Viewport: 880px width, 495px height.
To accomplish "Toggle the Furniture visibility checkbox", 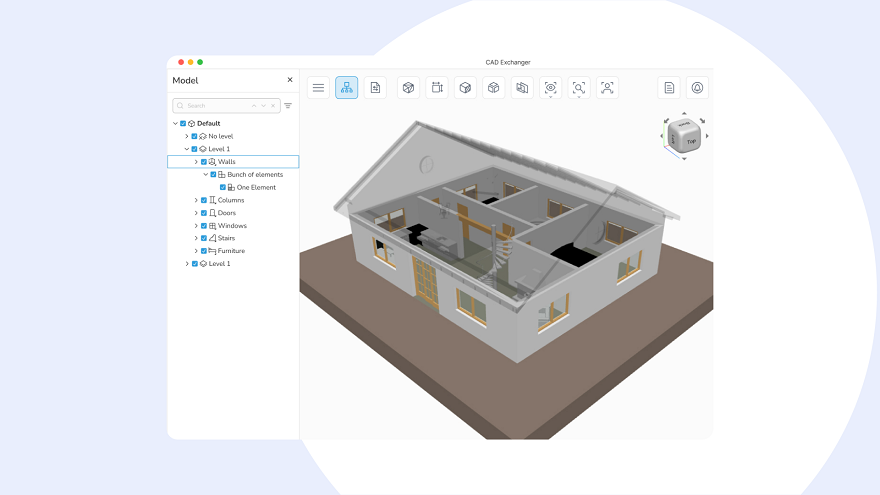I will click(x=204, y=251).
